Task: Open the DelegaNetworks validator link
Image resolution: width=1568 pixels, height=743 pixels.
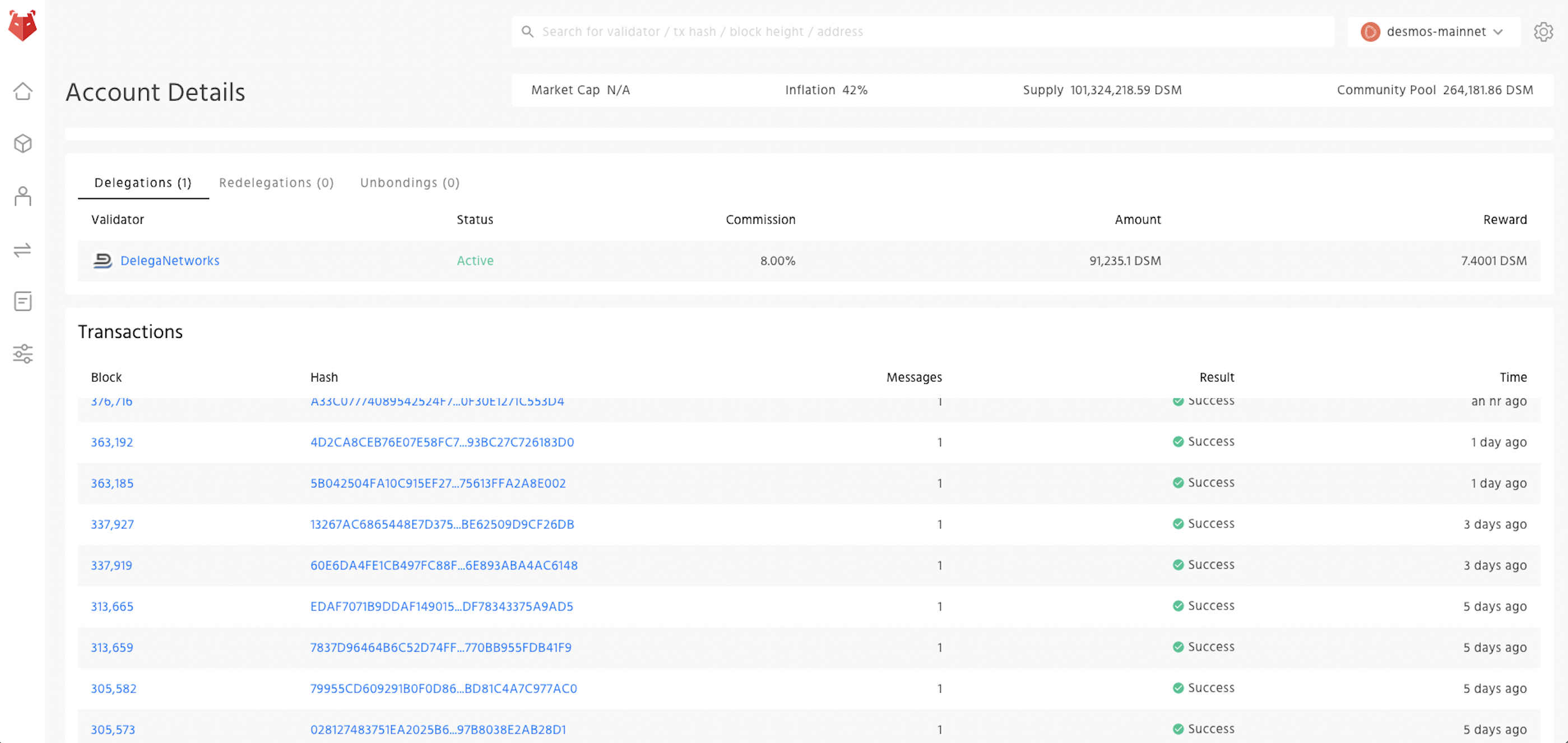Action: point(170,261)
